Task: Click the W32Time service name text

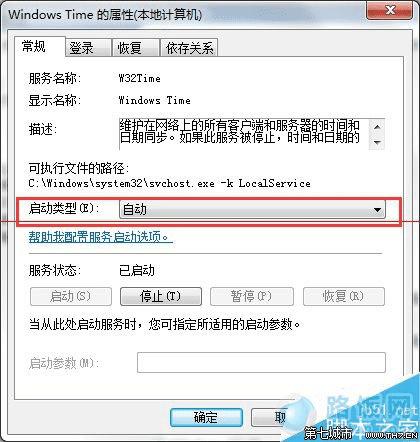Action: tap(140, 79)
